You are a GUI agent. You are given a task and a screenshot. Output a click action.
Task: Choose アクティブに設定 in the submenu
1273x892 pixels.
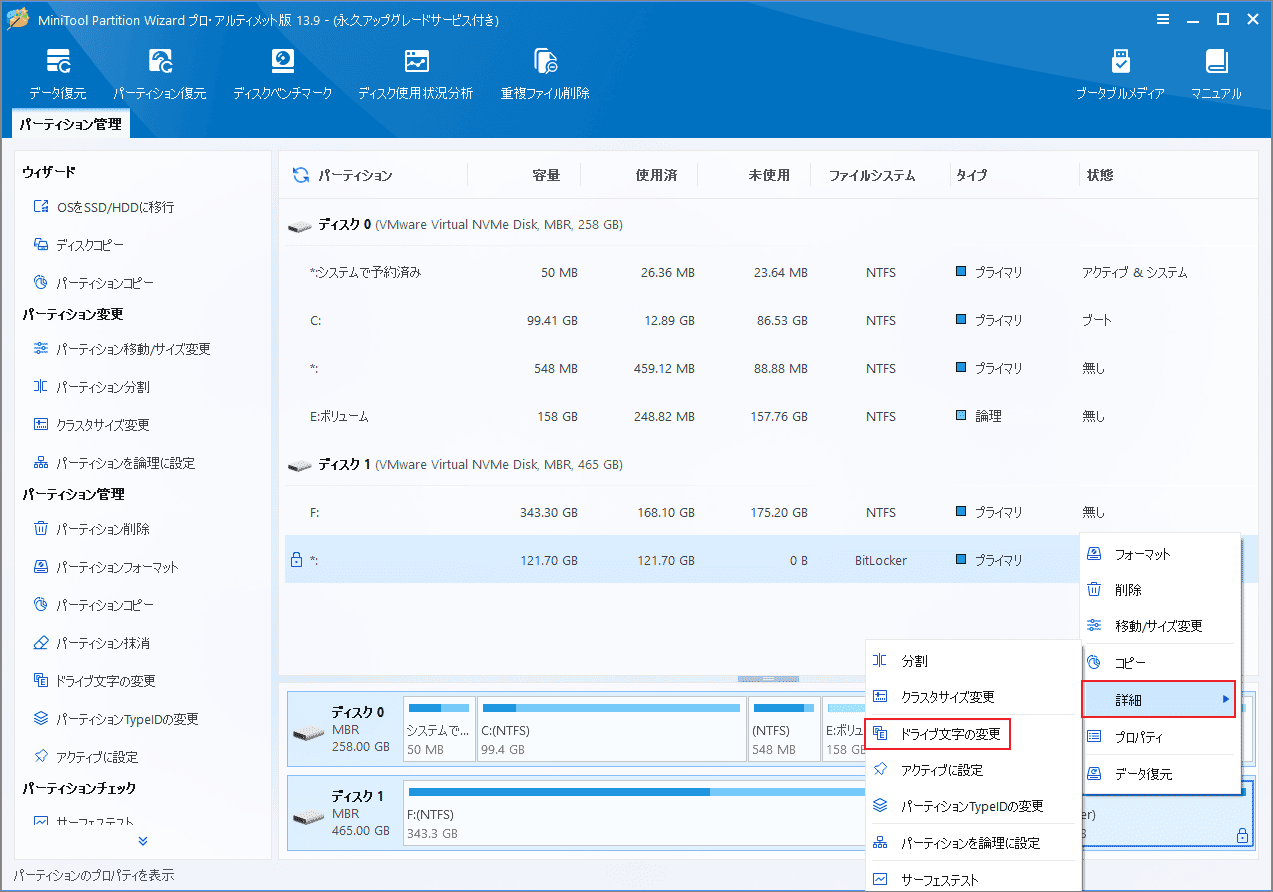tap(973, 770)
